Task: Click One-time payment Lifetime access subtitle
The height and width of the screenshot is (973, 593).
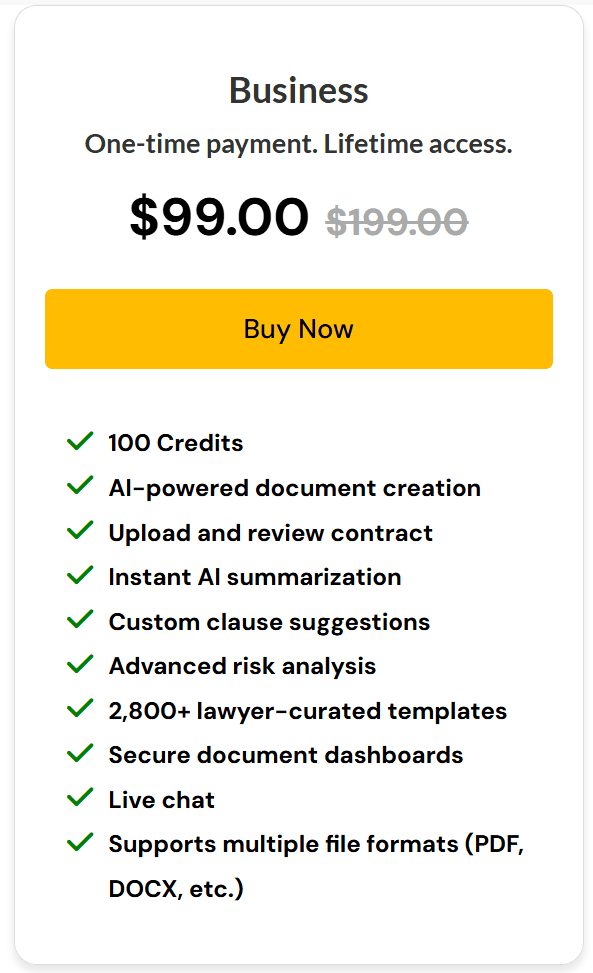Action: pos(298,145)
